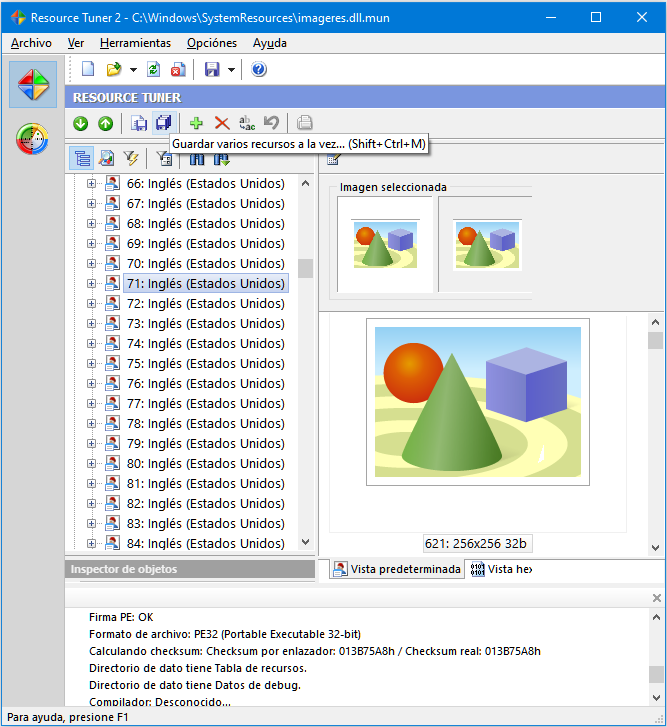Click the image preview scroll down arrow
The width and height of the screenshot is (667, 727).
(655, 548)
